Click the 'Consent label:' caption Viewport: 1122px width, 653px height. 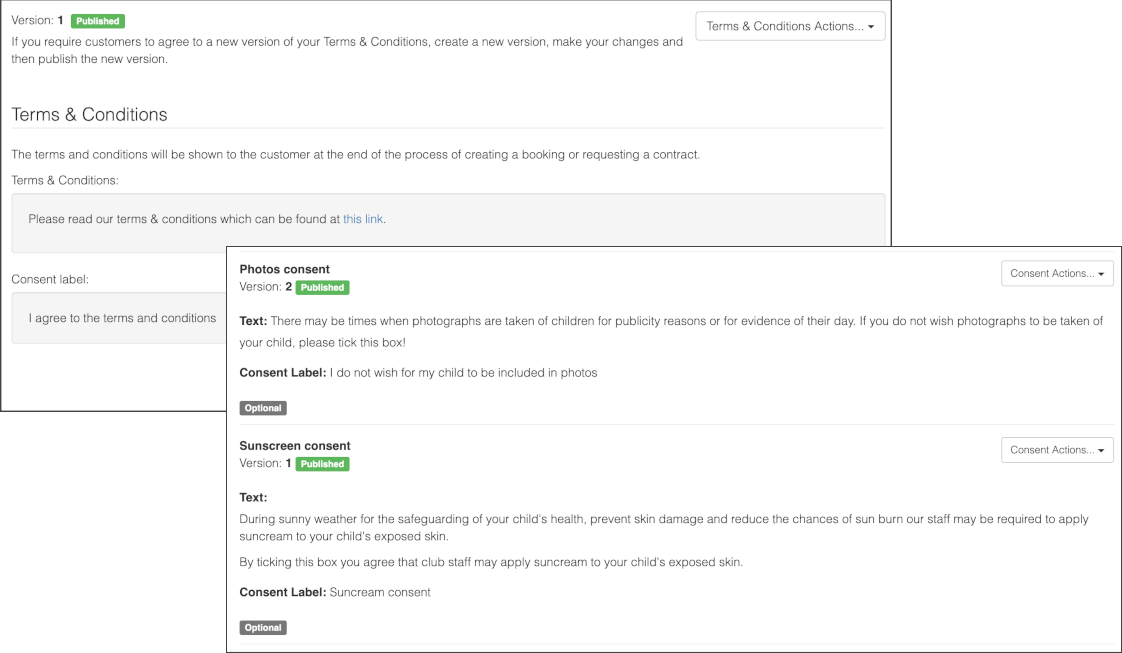[50, 279]
